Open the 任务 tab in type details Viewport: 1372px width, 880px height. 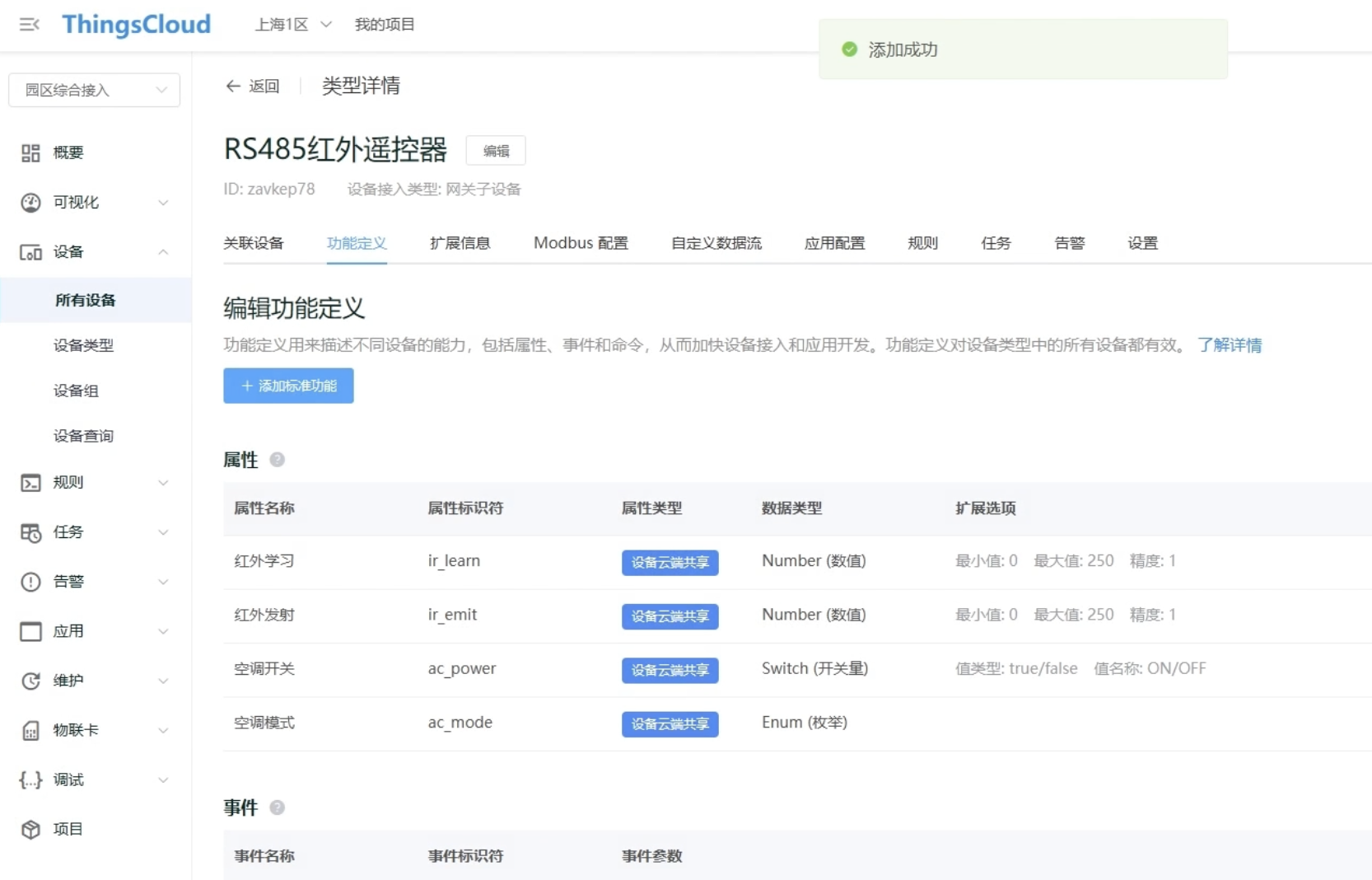996,243
